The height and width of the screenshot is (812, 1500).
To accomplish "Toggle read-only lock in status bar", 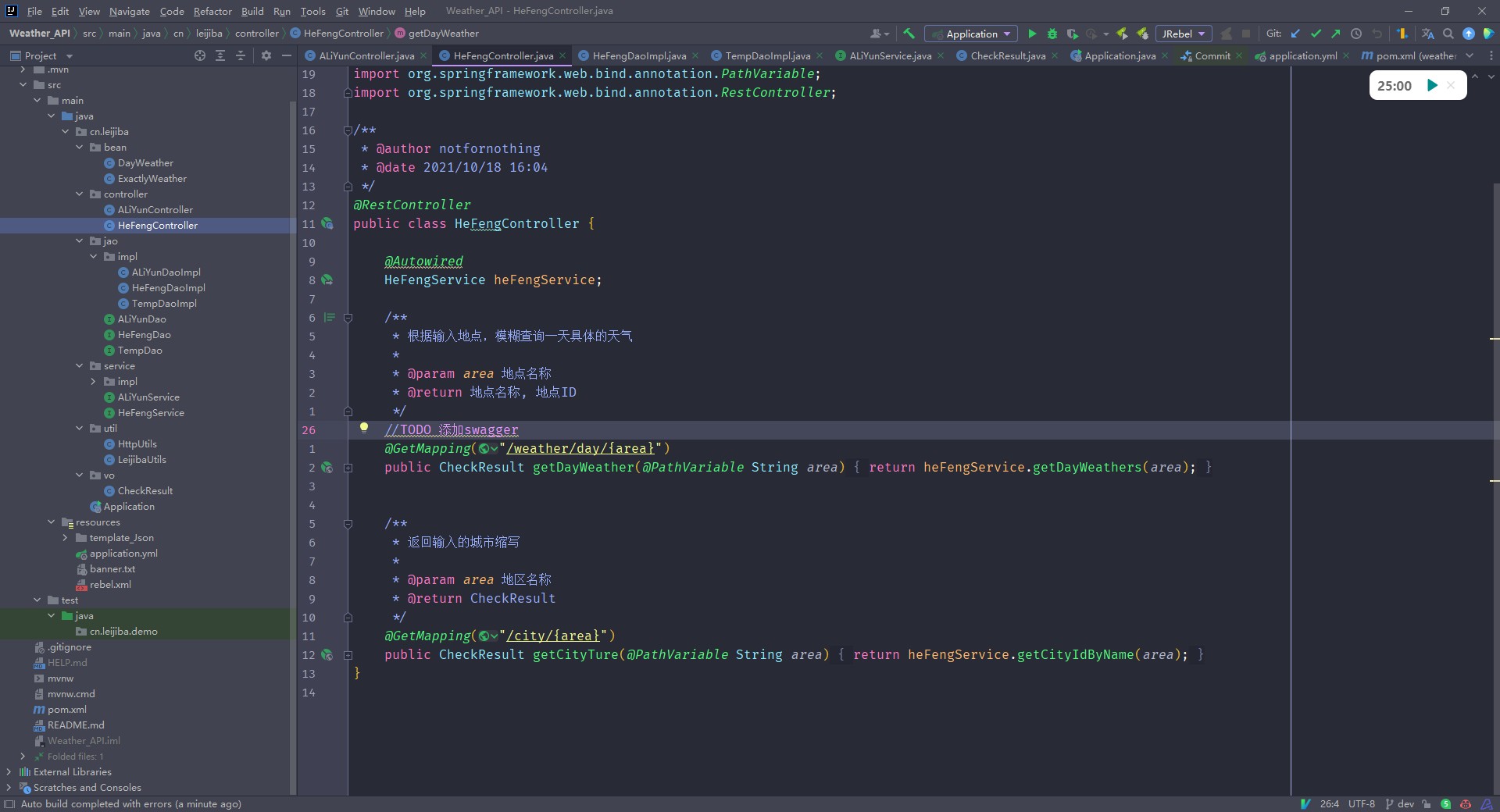I will (1427, 803).
